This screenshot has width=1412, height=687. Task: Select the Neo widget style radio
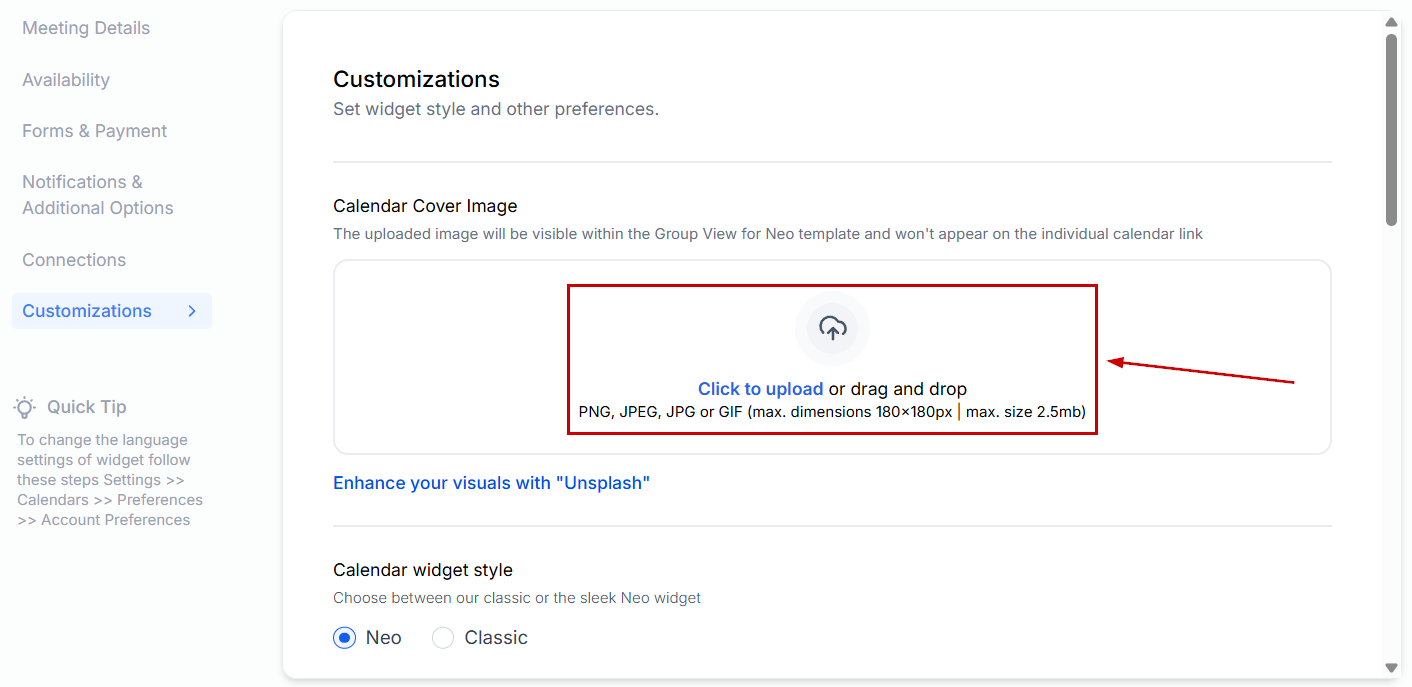[x=345, y=638]
